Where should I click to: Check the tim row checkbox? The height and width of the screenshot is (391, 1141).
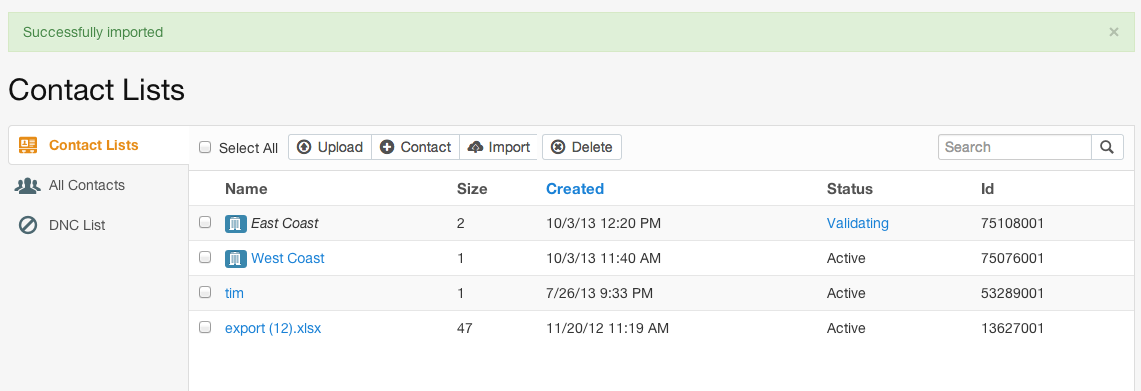205,292
